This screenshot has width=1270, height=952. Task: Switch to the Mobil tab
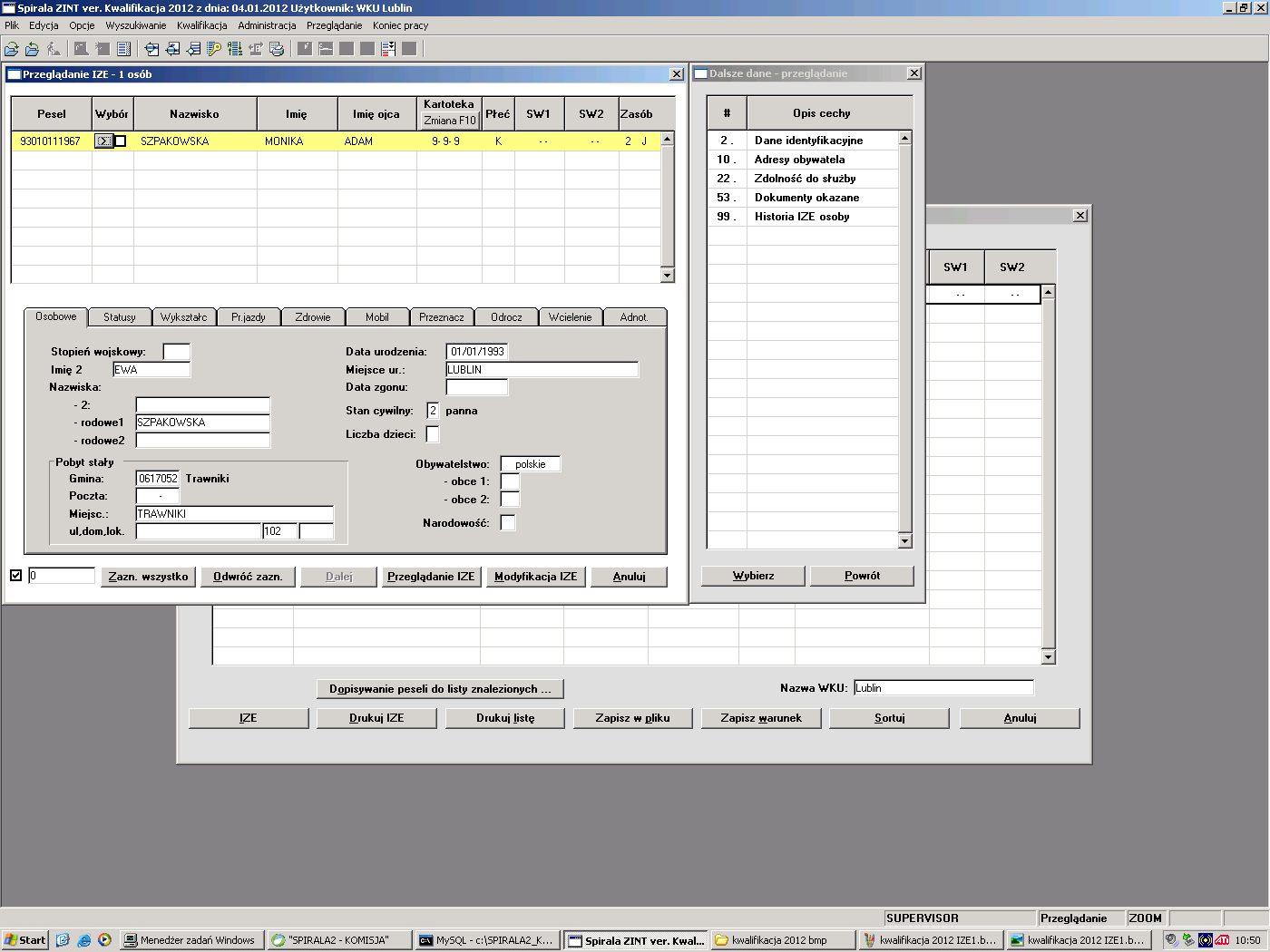[377, 317]
